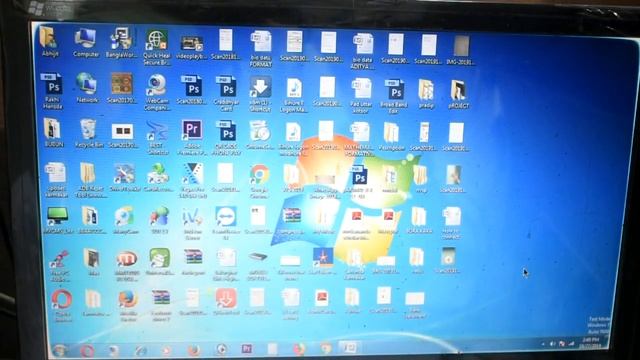Launch Google Chrome desktop shortcut

(x=259, y=181)
